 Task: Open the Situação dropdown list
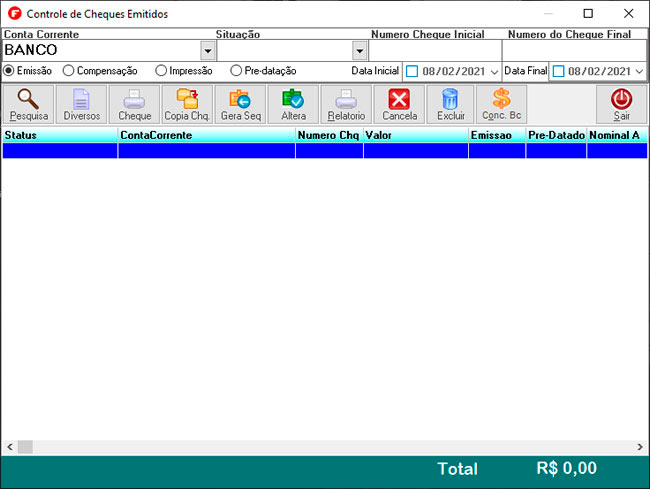359,51
